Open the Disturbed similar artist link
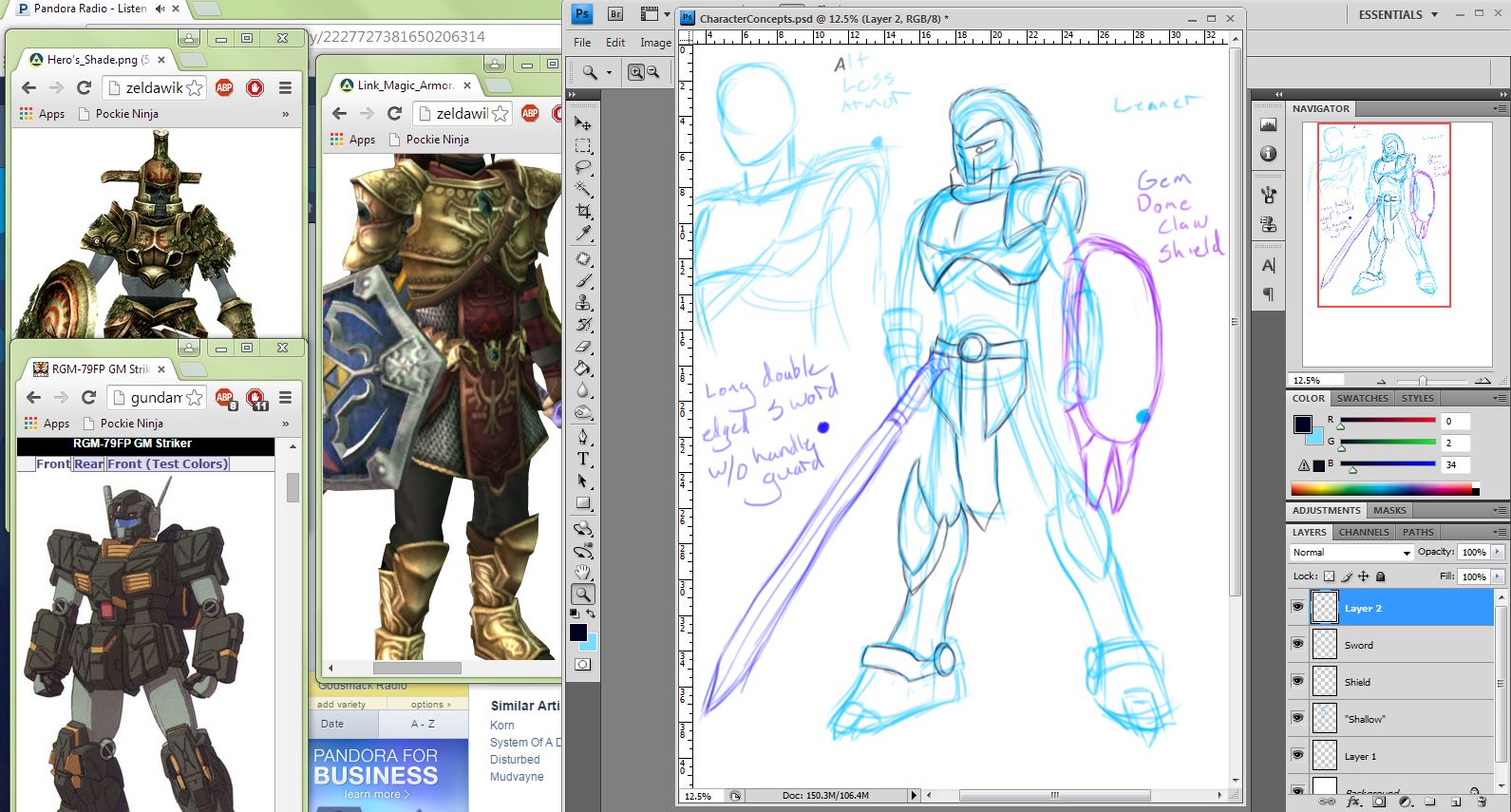Screen dimensions: 1511x812 (515, 759)
